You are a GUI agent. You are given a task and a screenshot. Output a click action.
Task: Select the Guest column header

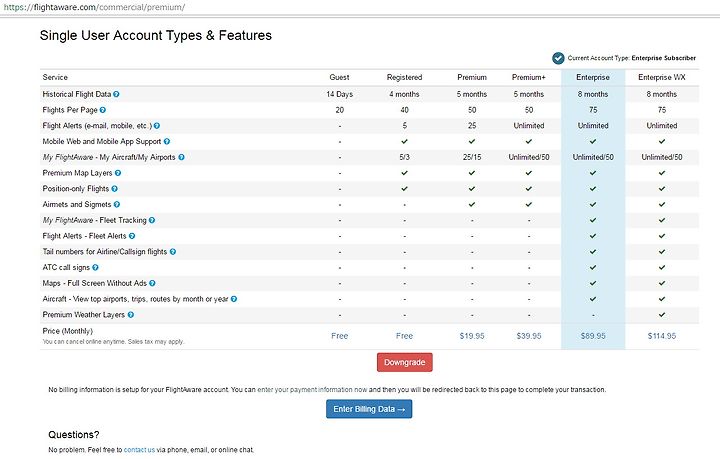coord(339,78)
